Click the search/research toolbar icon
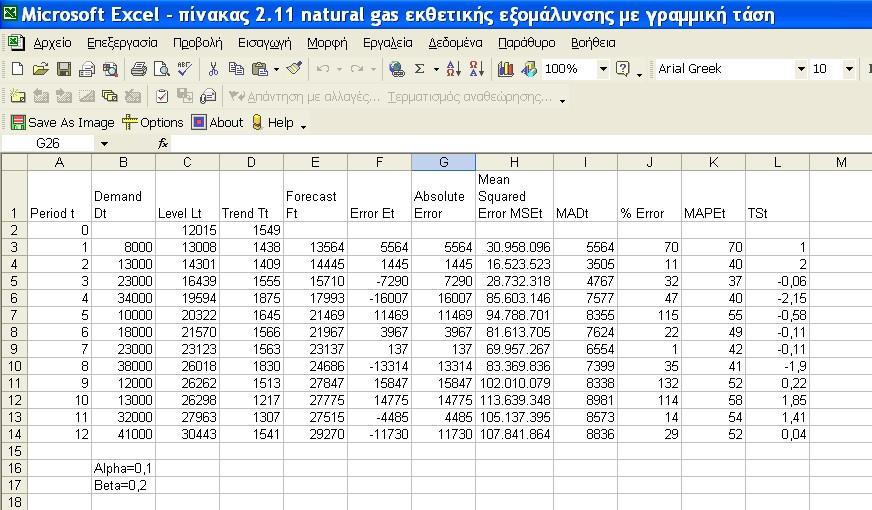 coord(110,69)
